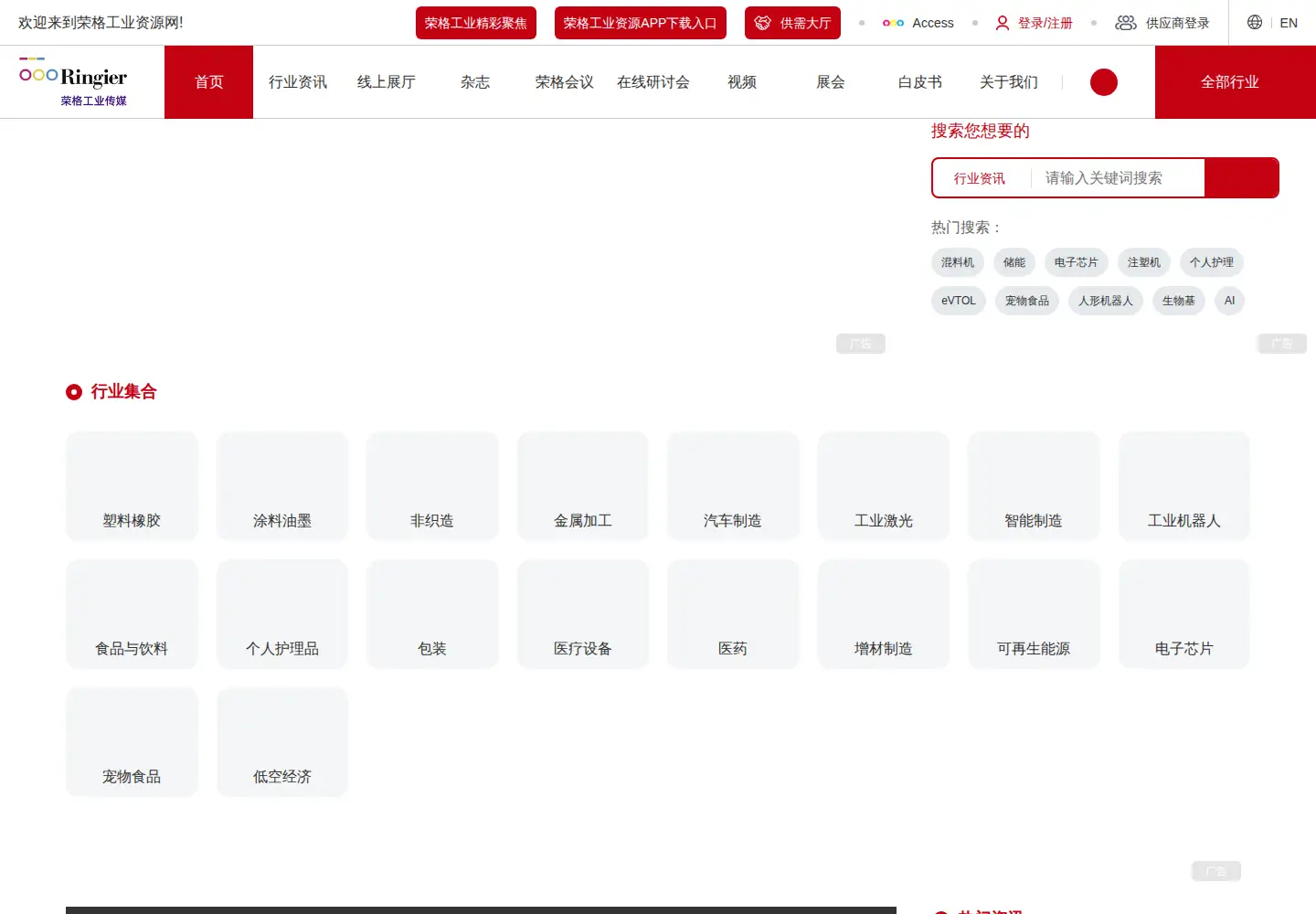Click the 荣格工业资源APP下载入口 button

click(x=641, y=23)
